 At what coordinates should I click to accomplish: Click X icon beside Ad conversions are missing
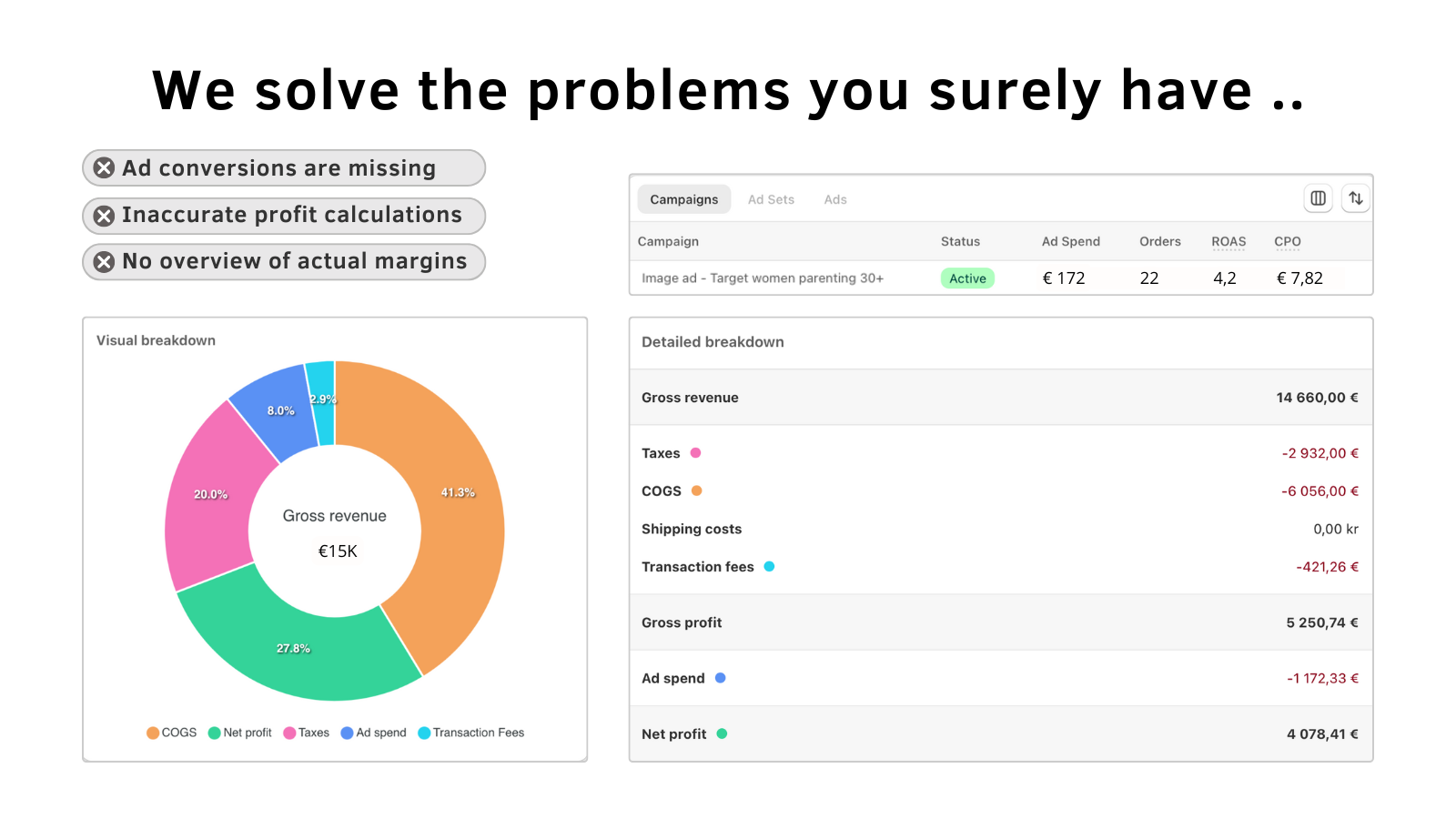point(105,168)
